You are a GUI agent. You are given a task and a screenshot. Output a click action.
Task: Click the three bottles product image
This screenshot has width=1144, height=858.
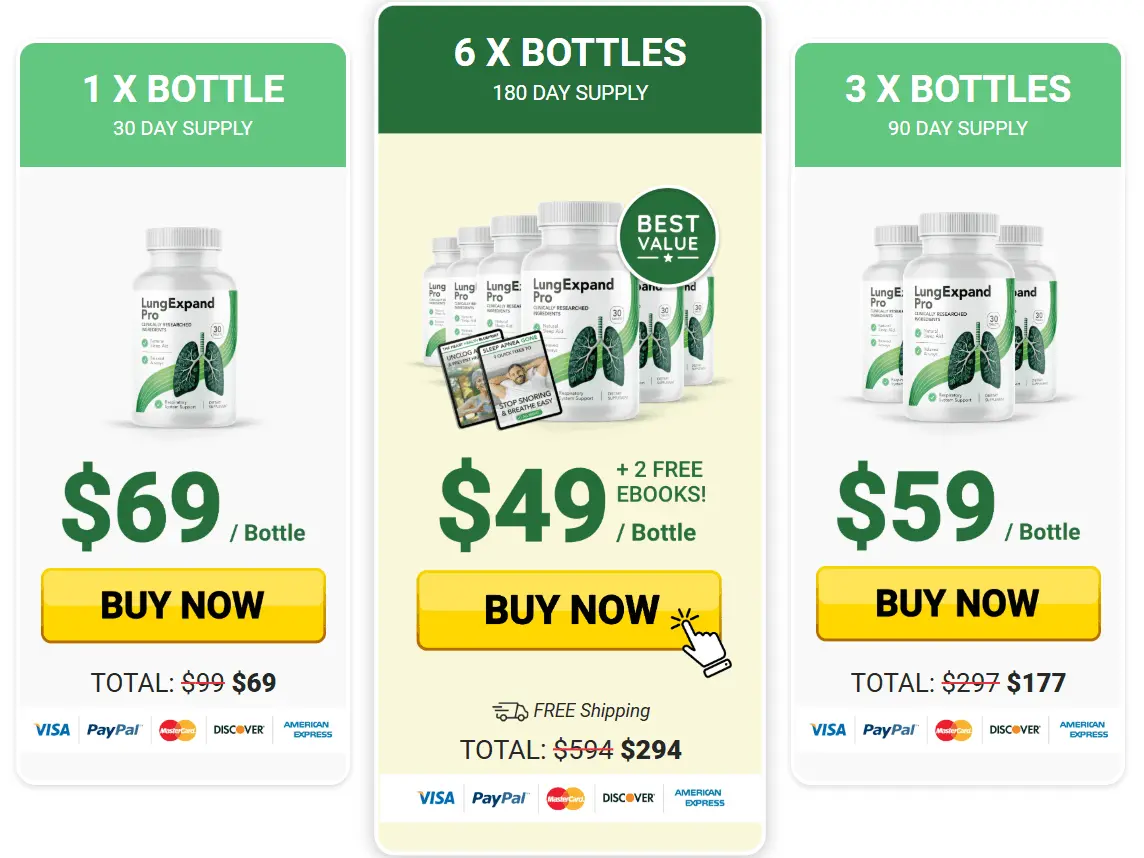pyautogui.click(x=959, y=317)
